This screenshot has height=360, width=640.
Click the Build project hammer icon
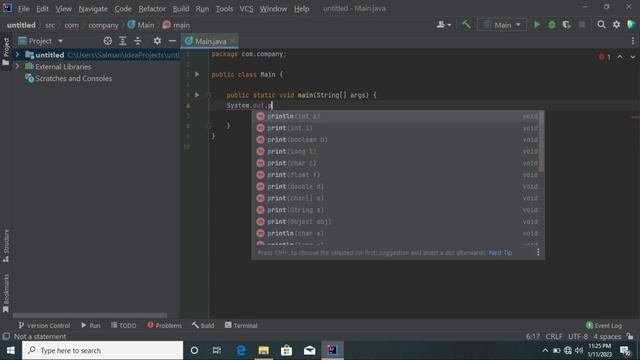coord(466,24)
